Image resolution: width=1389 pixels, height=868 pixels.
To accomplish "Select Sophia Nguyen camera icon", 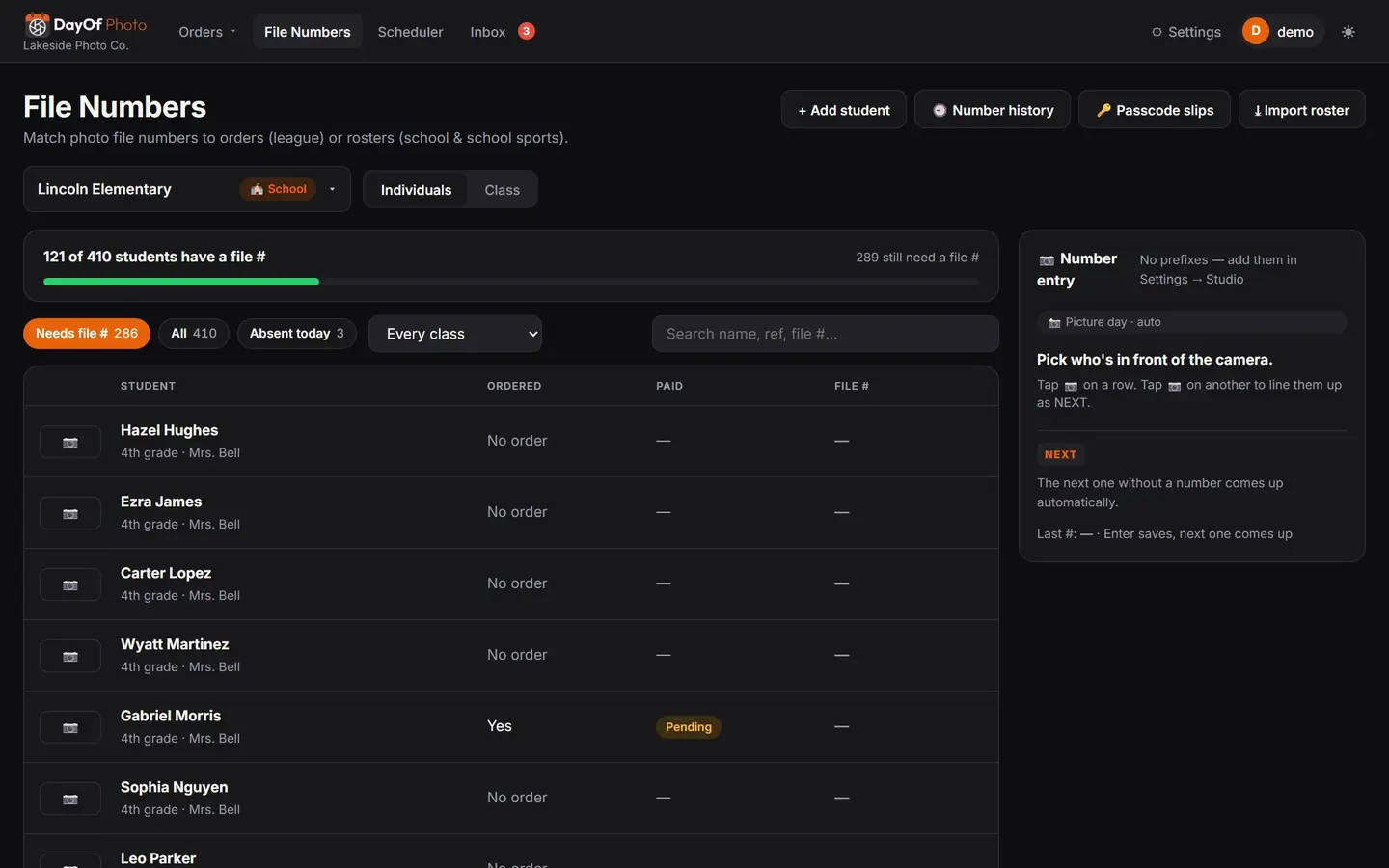I will coord(70,799).
